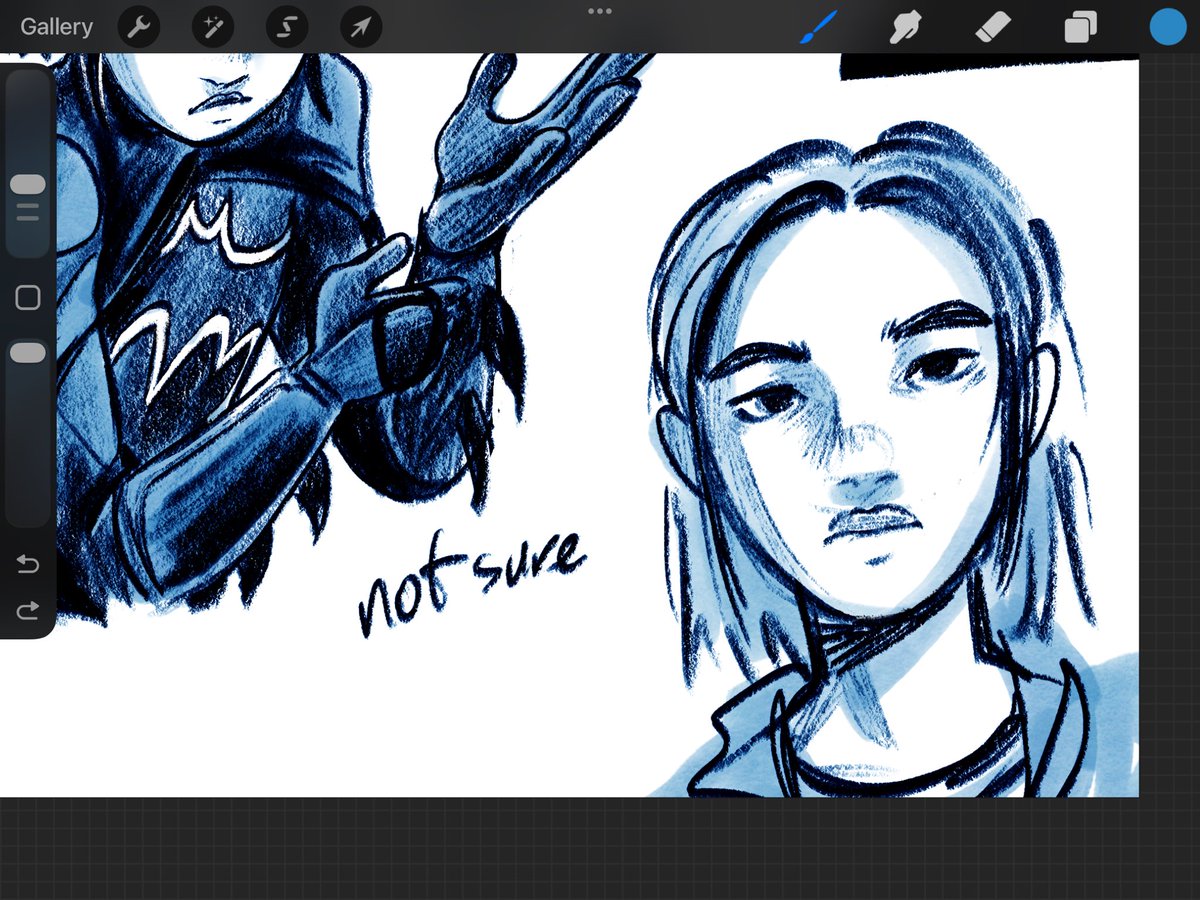Return to the Gallery
Image resolution: width=1200 pixels, height=900 pixels.
click(56, 27)
